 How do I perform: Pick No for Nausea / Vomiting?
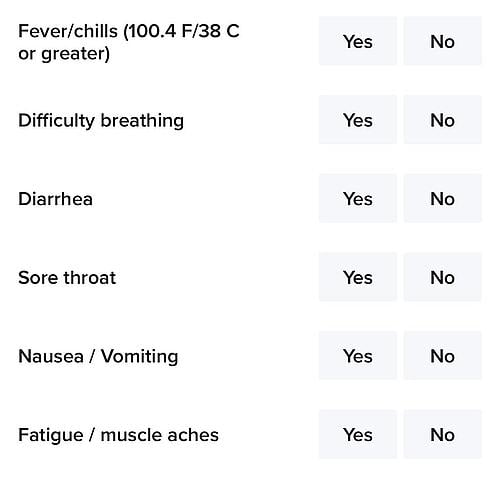[443, 356]
